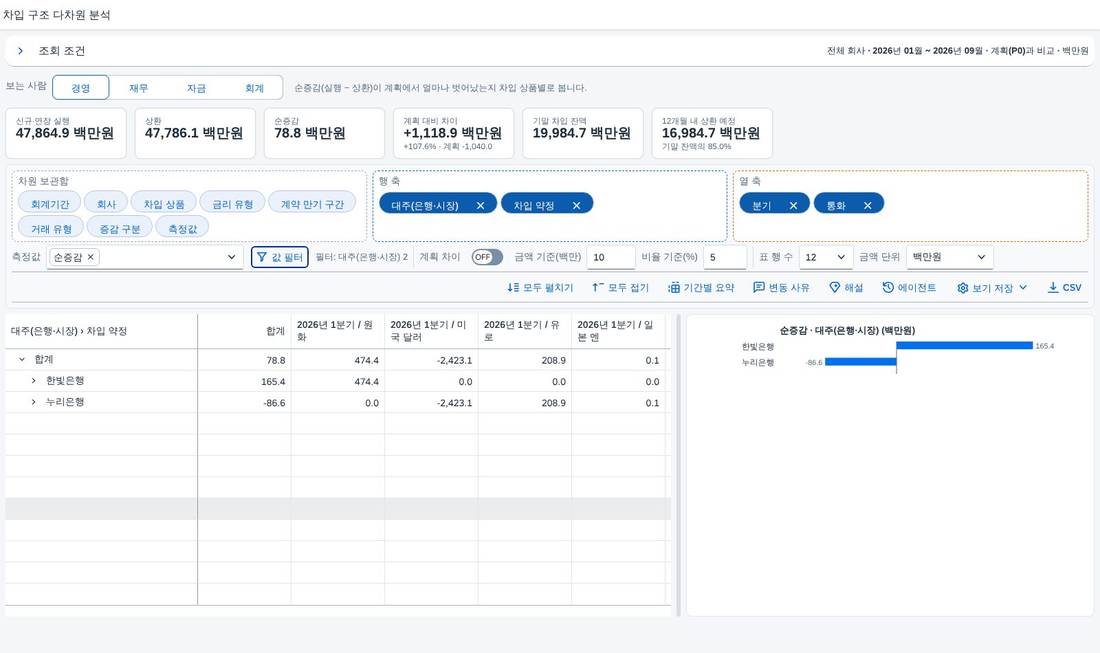
Task: Click the 한빛은행 chart bar
Action: 965,345
